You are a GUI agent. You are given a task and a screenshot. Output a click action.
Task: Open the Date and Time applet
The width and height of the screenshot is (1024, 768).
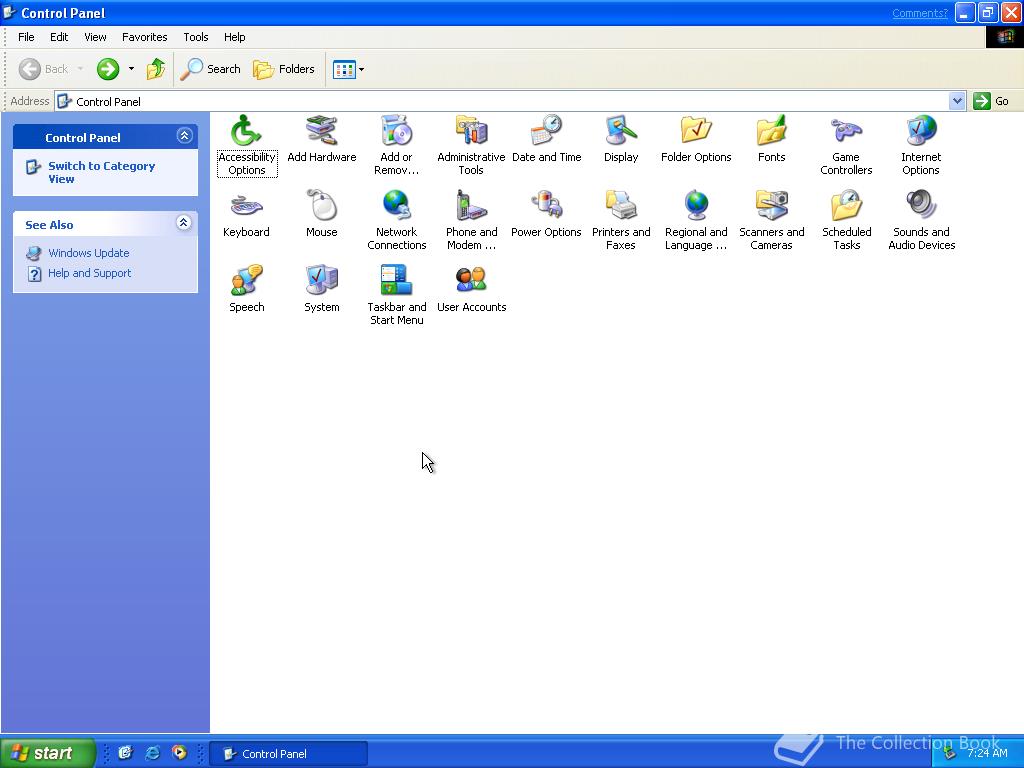pos(547,131)
